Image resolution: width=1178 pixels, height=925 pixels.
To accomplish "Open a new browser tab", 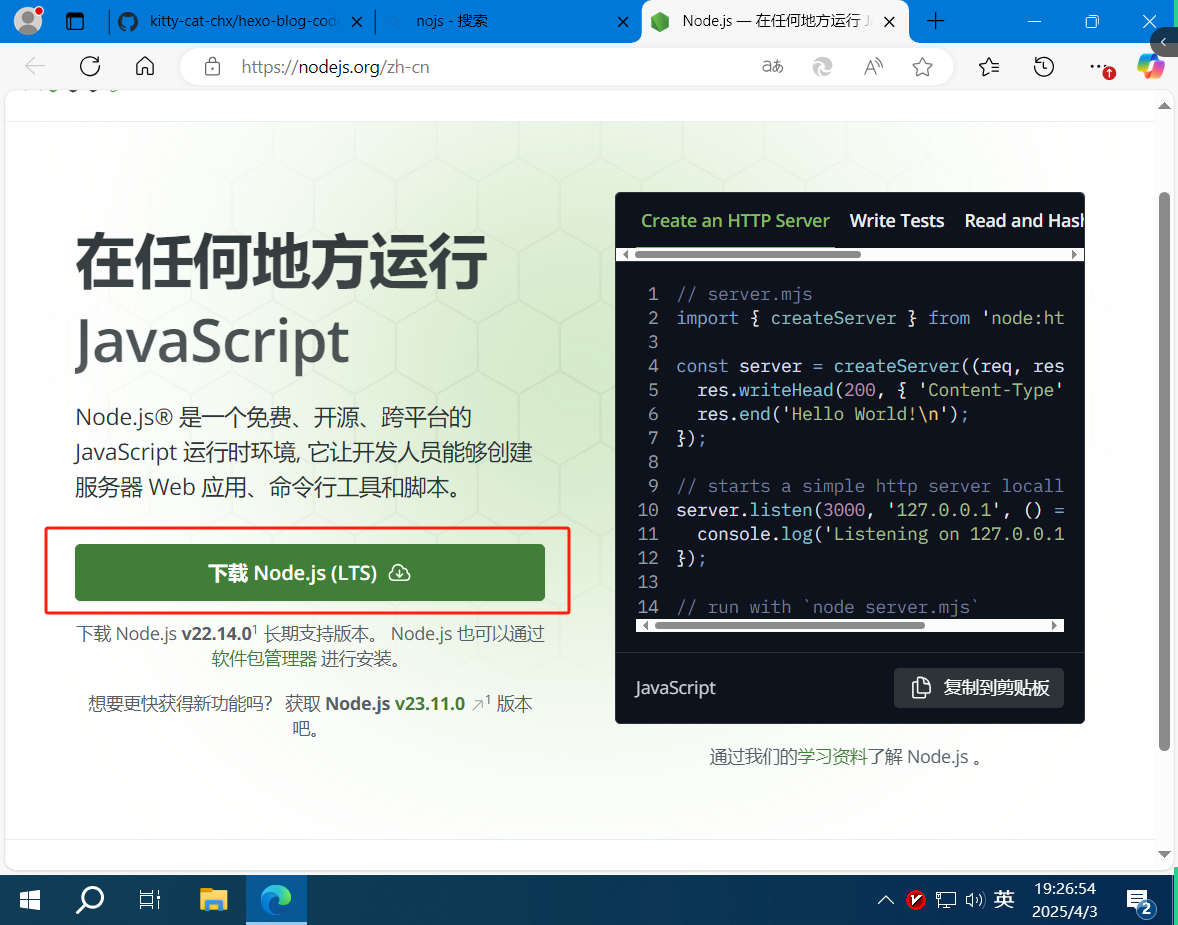I will pos(935,21).
